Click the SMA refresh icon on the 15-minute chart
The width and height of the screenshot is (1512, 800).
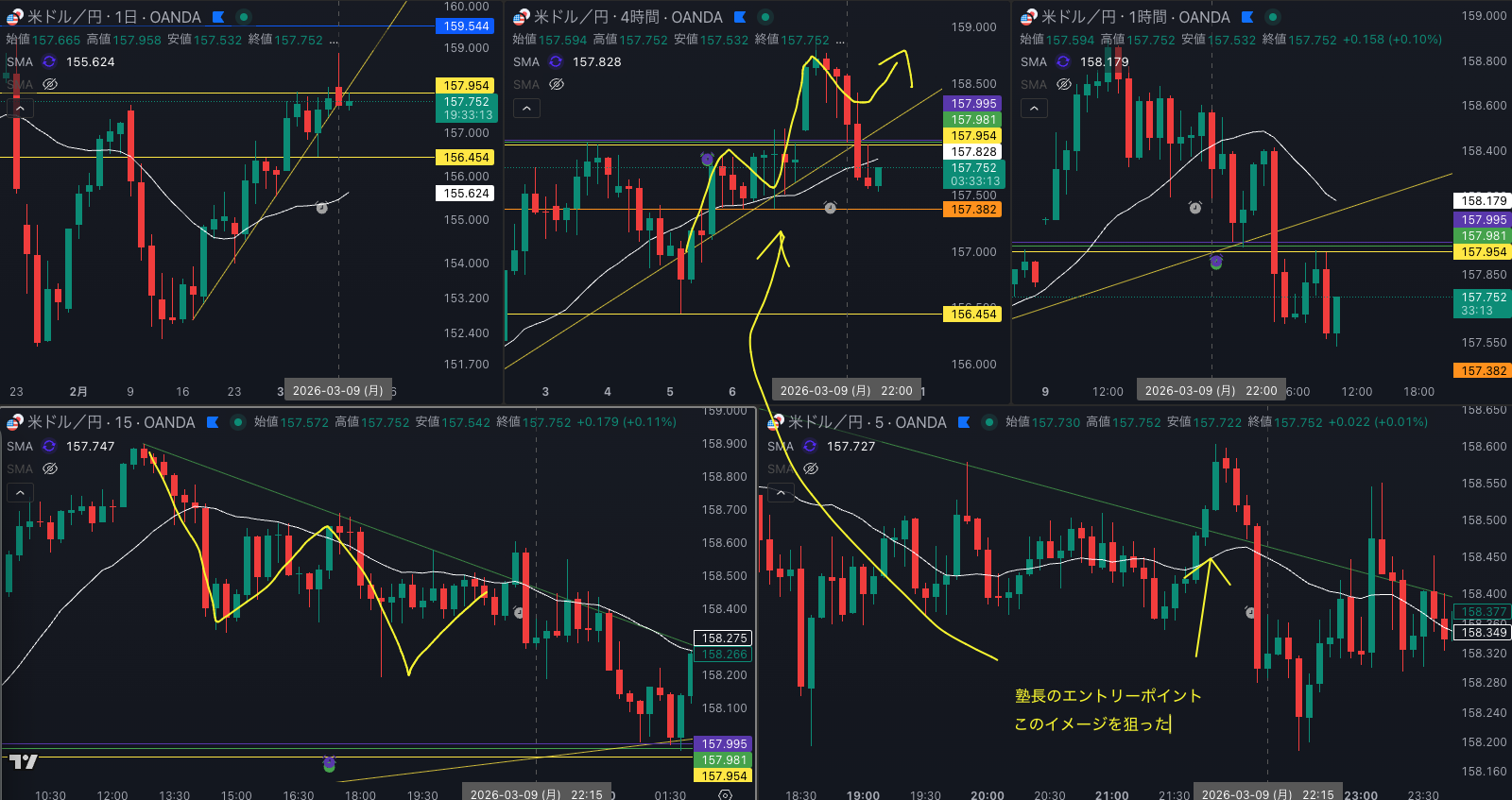49,446
